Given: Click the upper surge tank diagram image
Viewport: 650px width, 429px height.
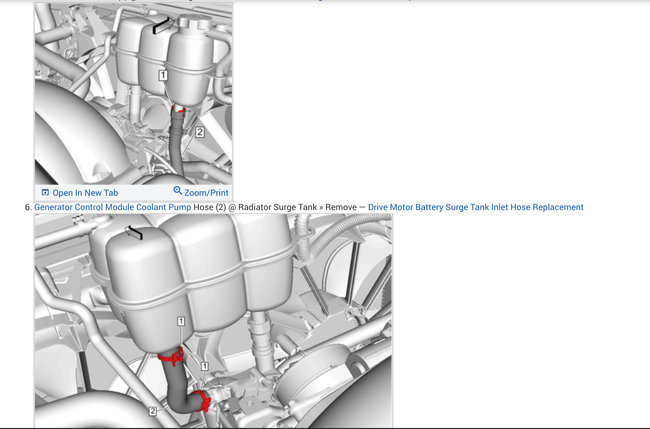Looking at the screenshot, I should (133, 94).
